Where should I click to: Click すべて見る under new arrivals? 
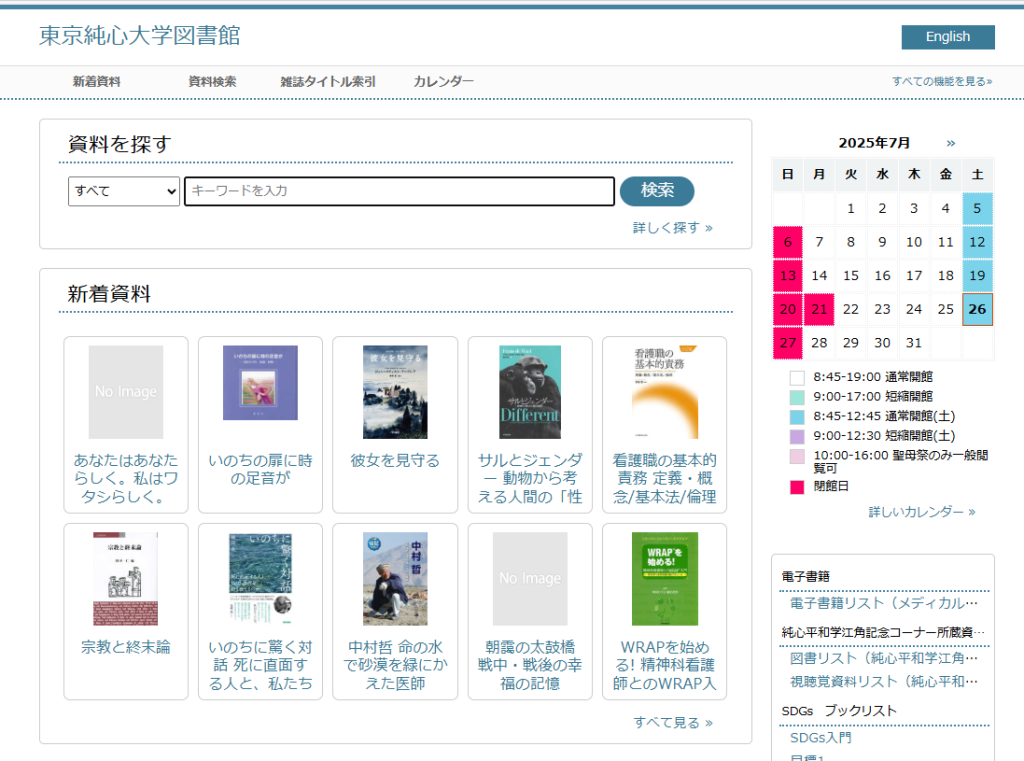[672, 722]
